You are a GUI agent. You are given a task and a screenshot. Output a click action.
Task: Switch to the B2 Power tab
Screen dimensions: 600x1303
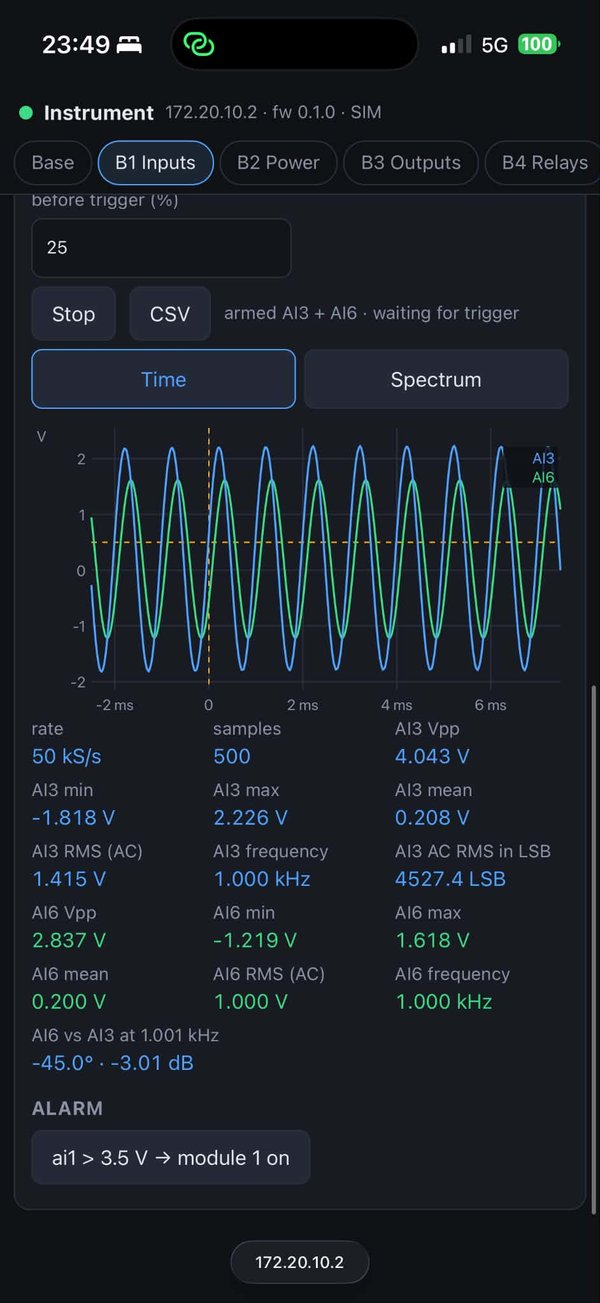(x=278, y=163)
